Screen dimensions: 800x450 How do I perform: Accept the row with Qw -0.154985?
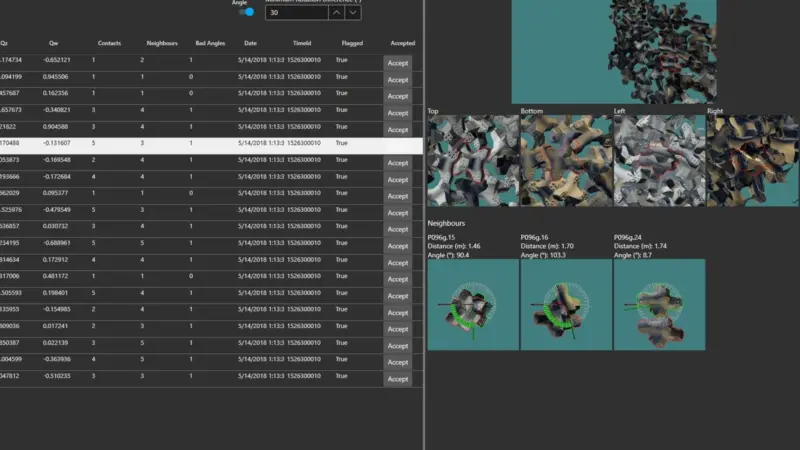397,313
